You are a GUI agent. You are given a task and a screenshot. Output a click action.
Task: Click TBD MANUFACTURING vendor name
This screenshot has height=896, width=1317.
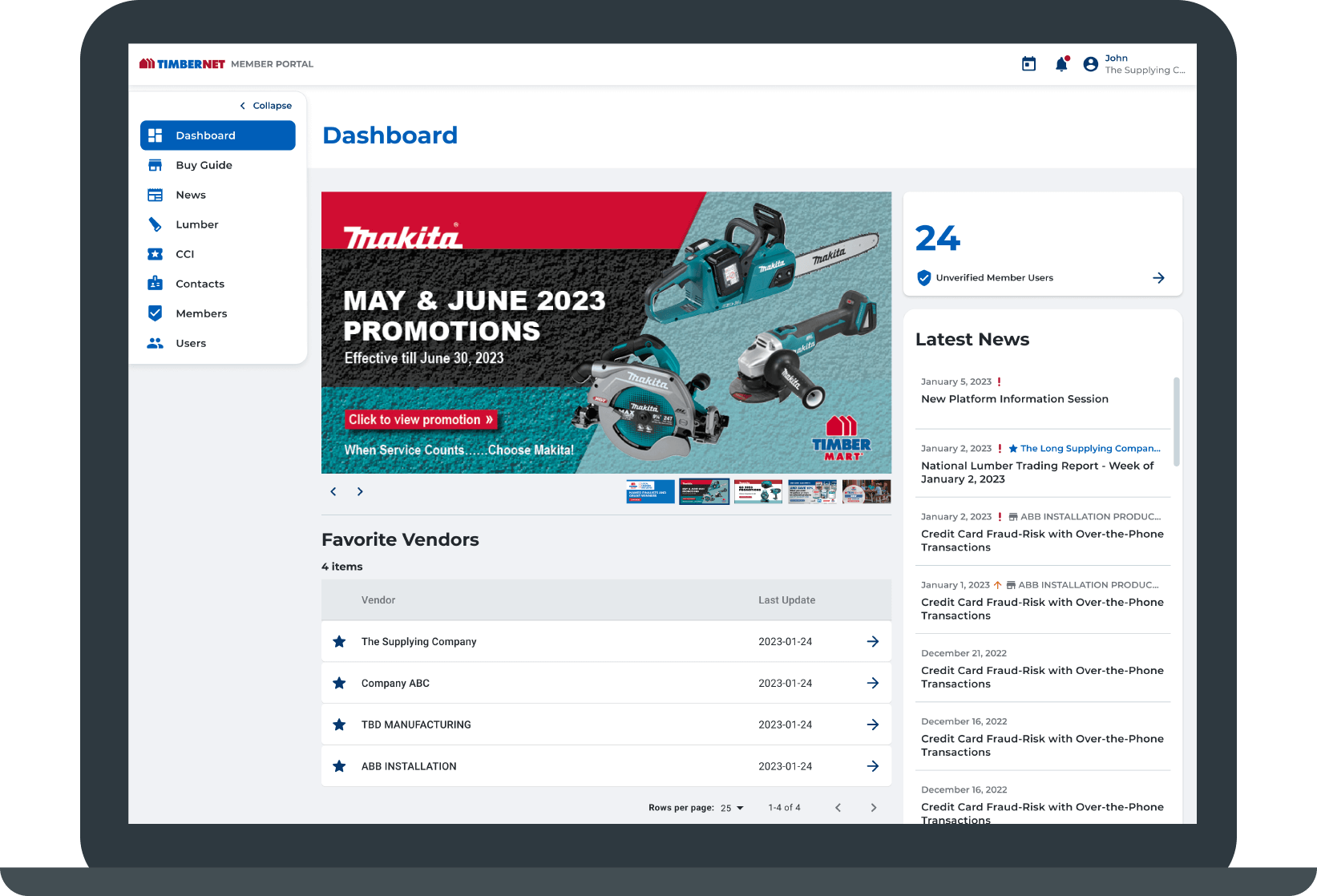click(x=416, y=725)
